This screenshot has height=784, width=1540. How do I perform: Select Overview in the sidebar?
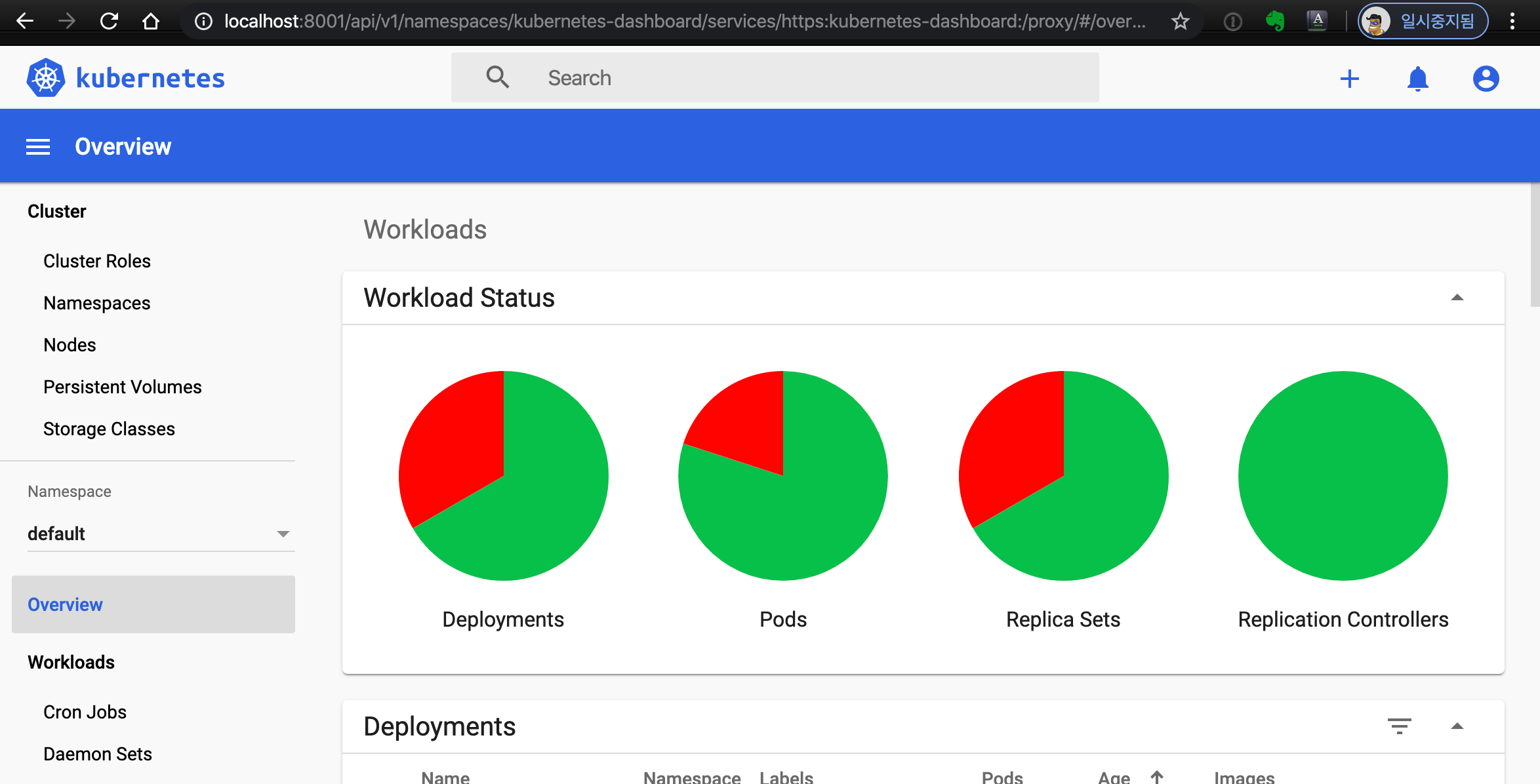(x=66, y=604)
